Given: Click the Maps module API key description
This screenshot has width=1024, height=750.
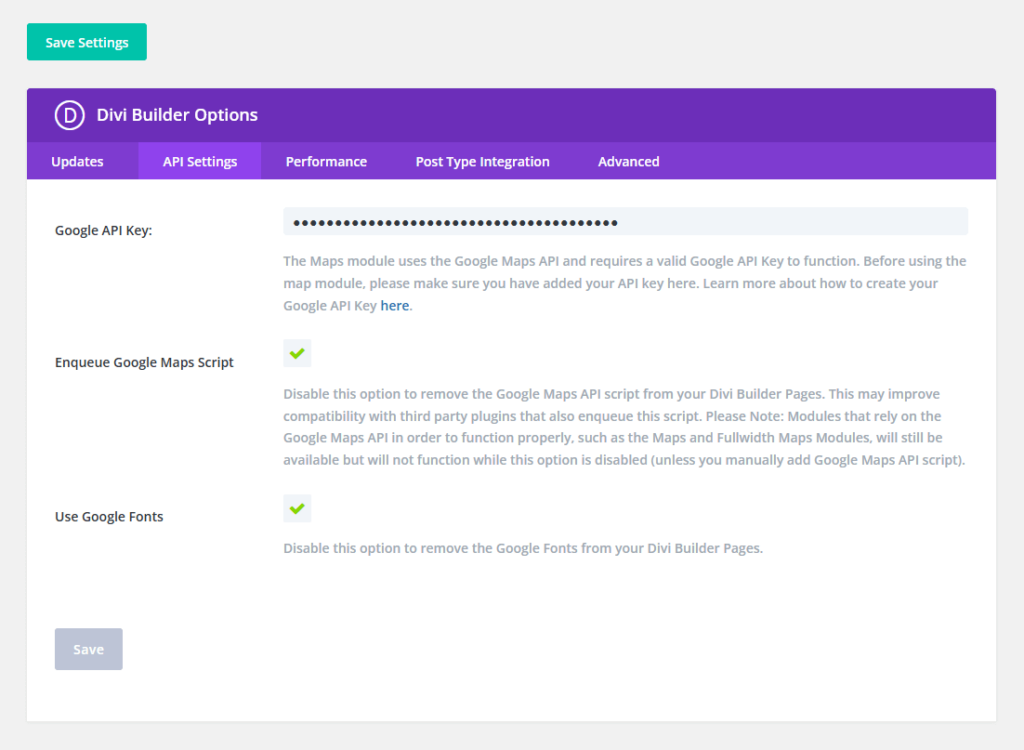Looking at the screenshot, I should (x=625, y=284).
